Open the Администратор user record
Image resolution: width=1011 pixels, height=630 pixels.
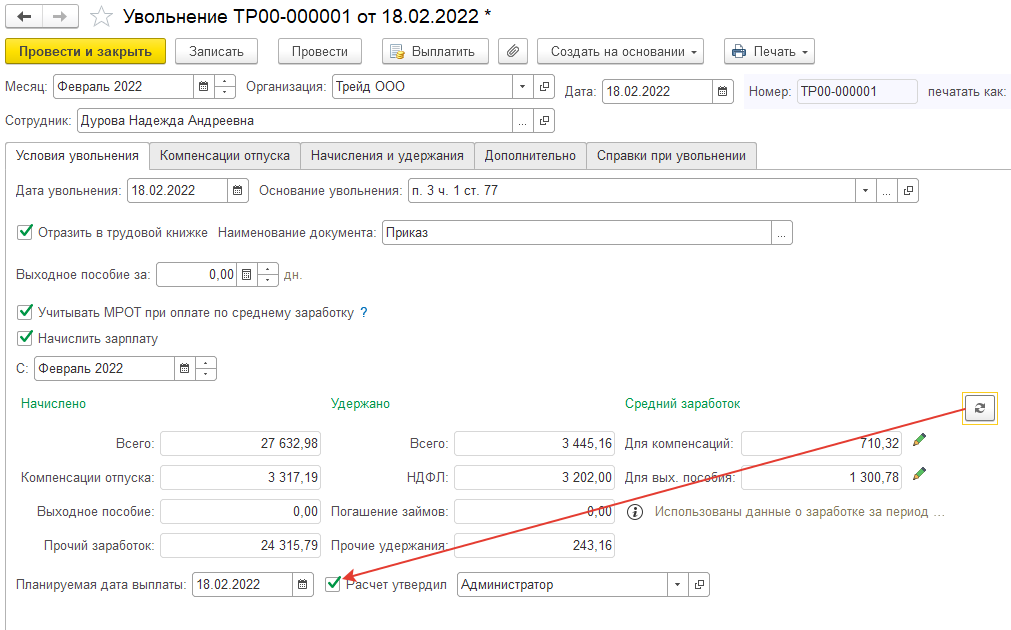699,585
